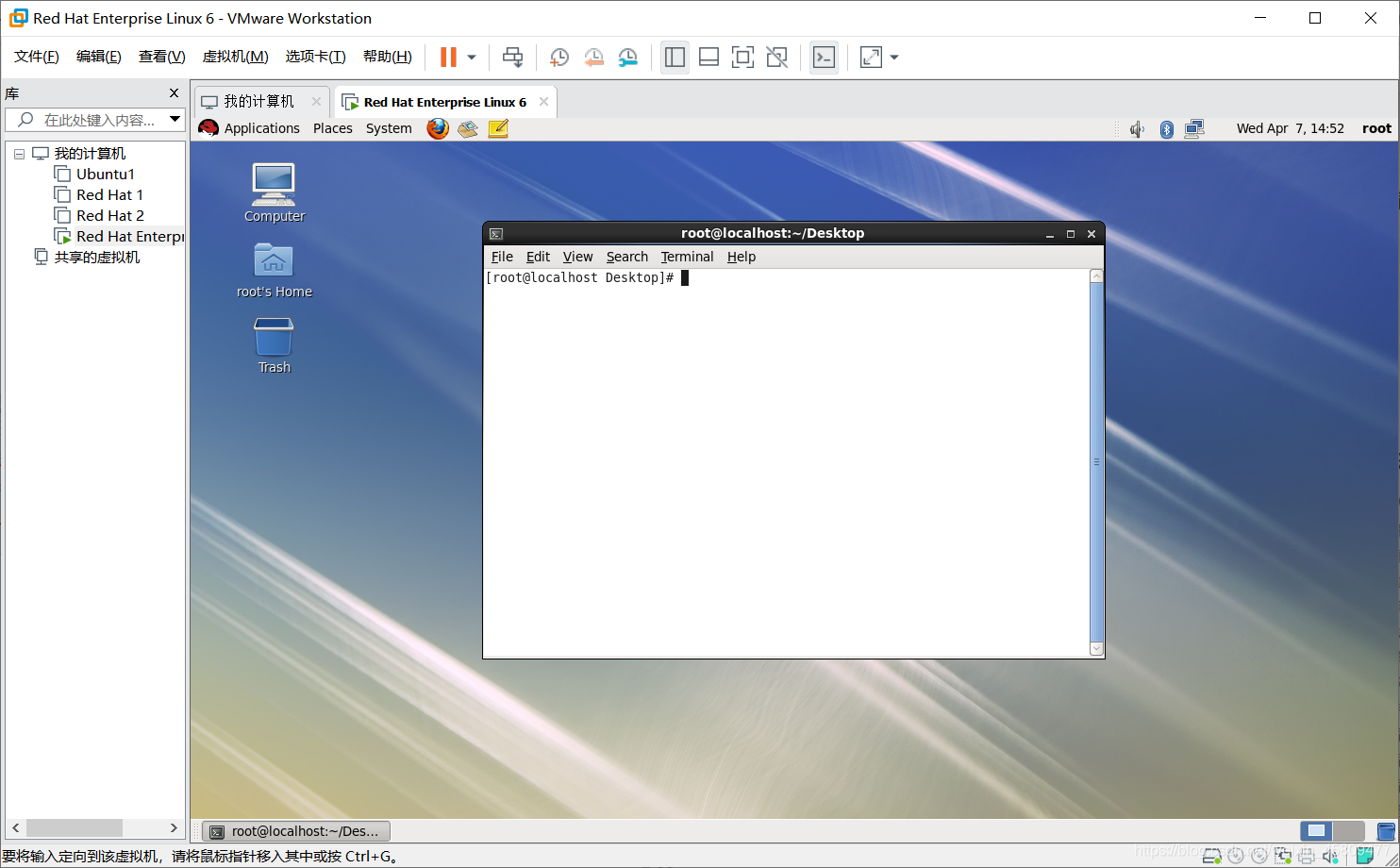
Task: Click the Bluetooth icon in GNOME panel
Action: [x=1167, y=129]
